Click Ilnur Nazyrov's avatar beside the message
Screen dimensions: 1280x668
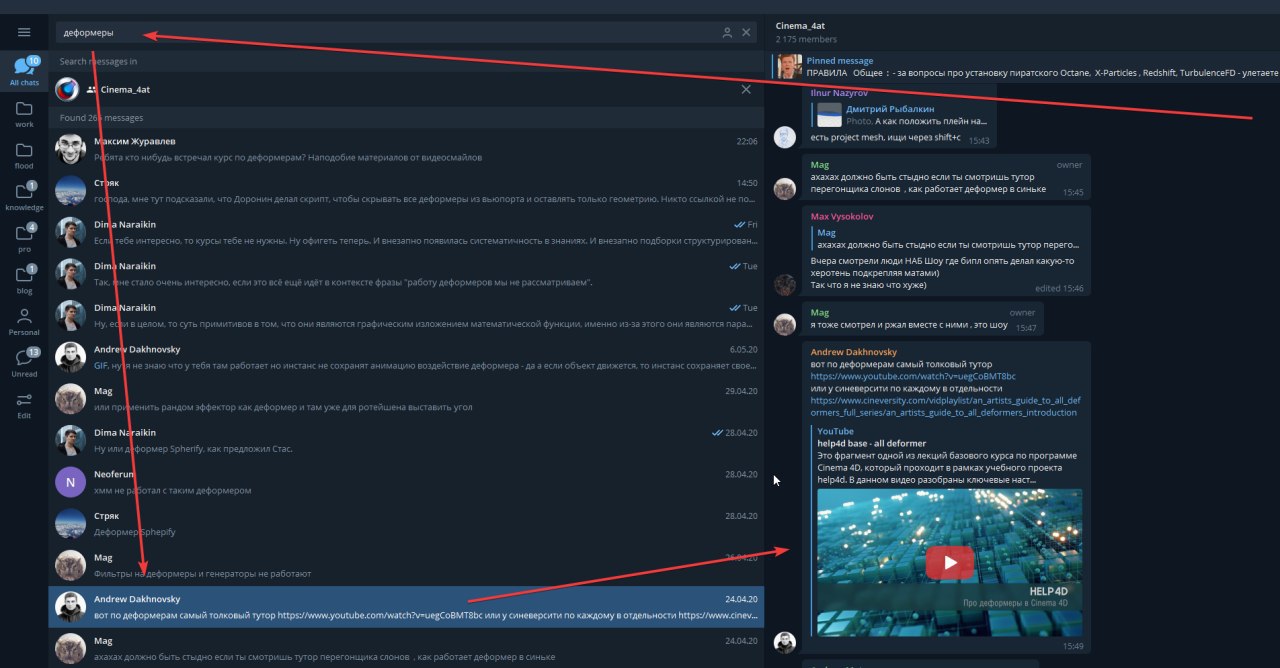785,138
